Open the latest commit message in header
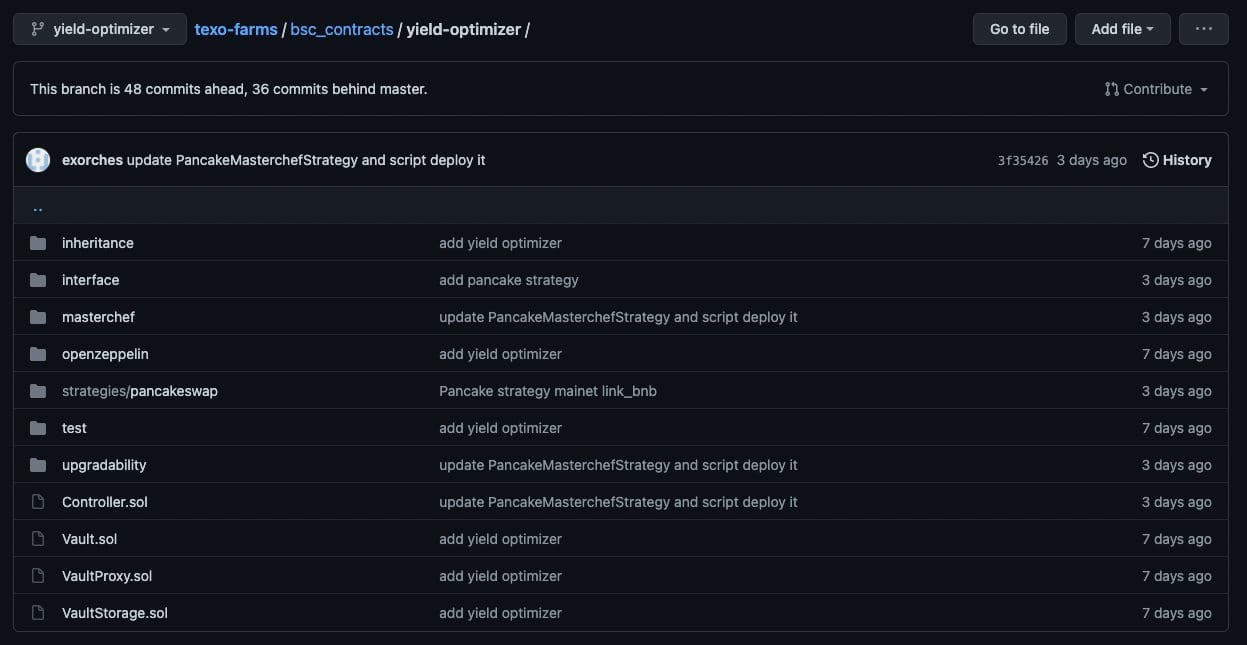Screen dimensions: 1247x645 pyautogui.click(x=306, y=160)
